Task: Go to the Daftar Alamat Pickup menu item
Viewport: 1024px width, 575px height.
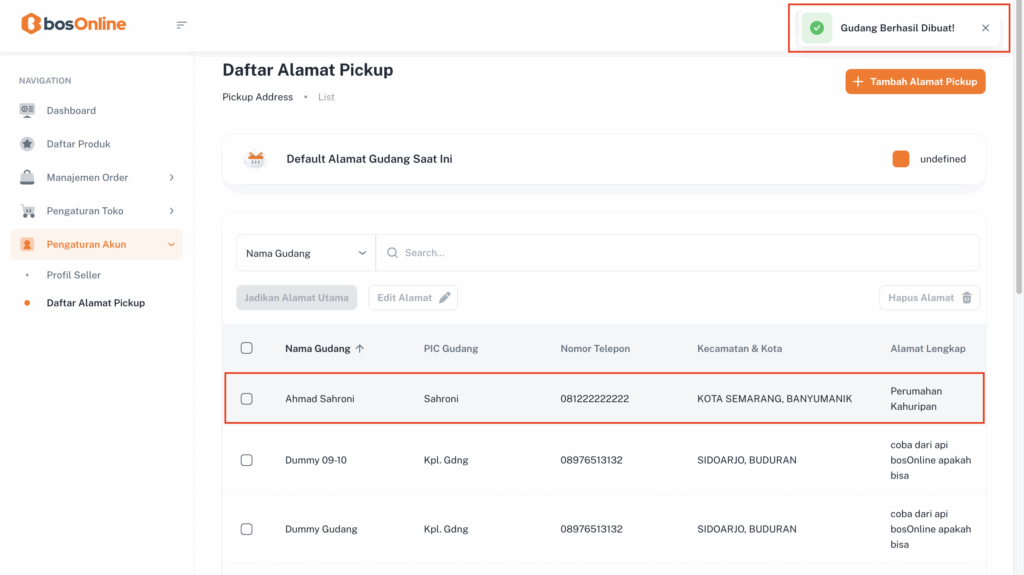Action: click(95, 303)
